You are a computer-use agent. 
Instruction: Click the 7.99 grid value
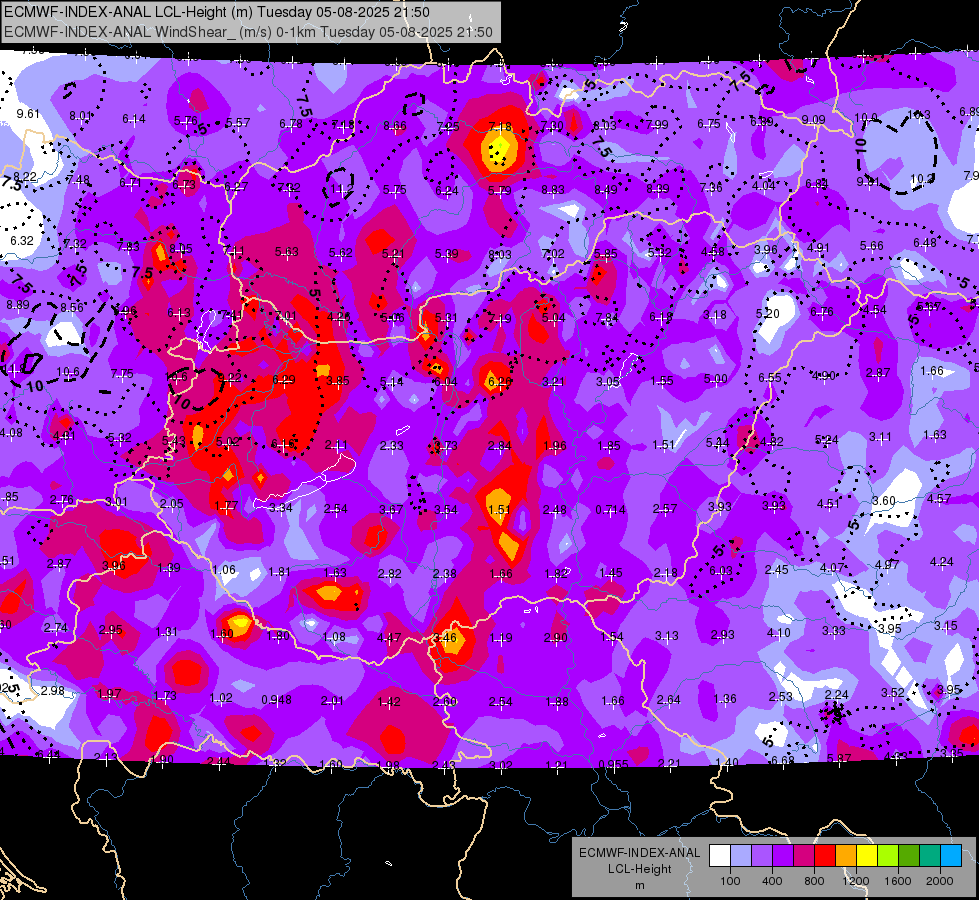(657, 125)
